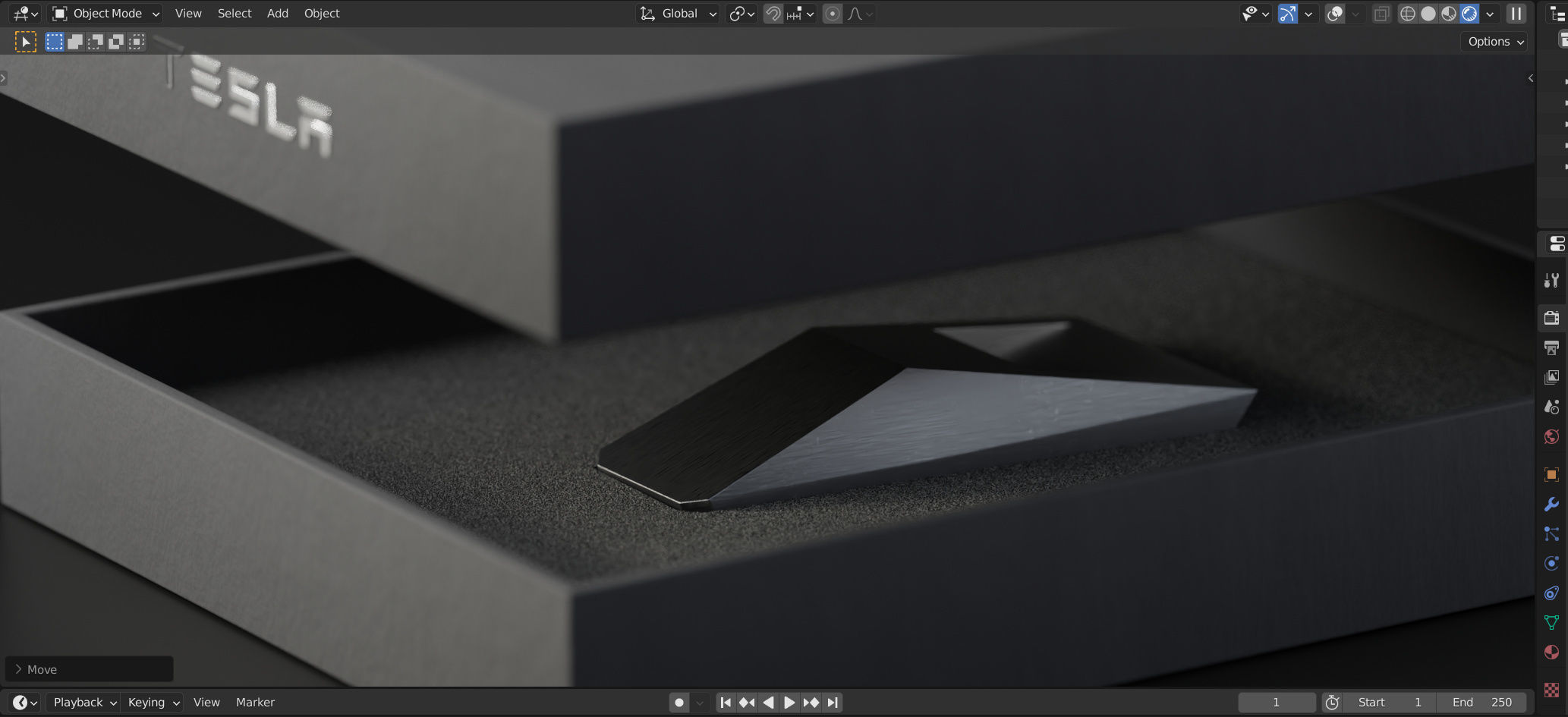Image resolution: width=1568 pixels, height=717 pixels.
Task: Open the Texture properties tab
Action: coord(1552,689)
